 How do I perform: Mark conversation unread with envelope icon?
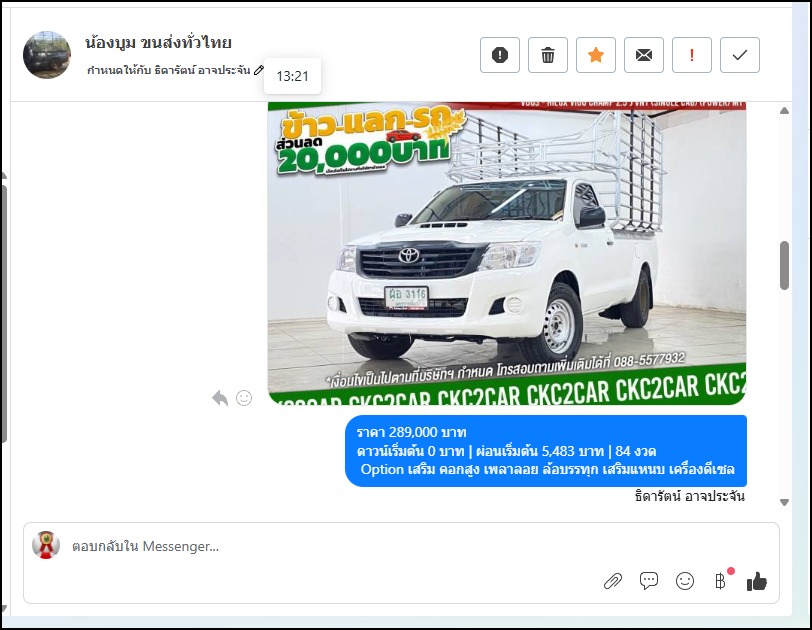coord(644,55)
